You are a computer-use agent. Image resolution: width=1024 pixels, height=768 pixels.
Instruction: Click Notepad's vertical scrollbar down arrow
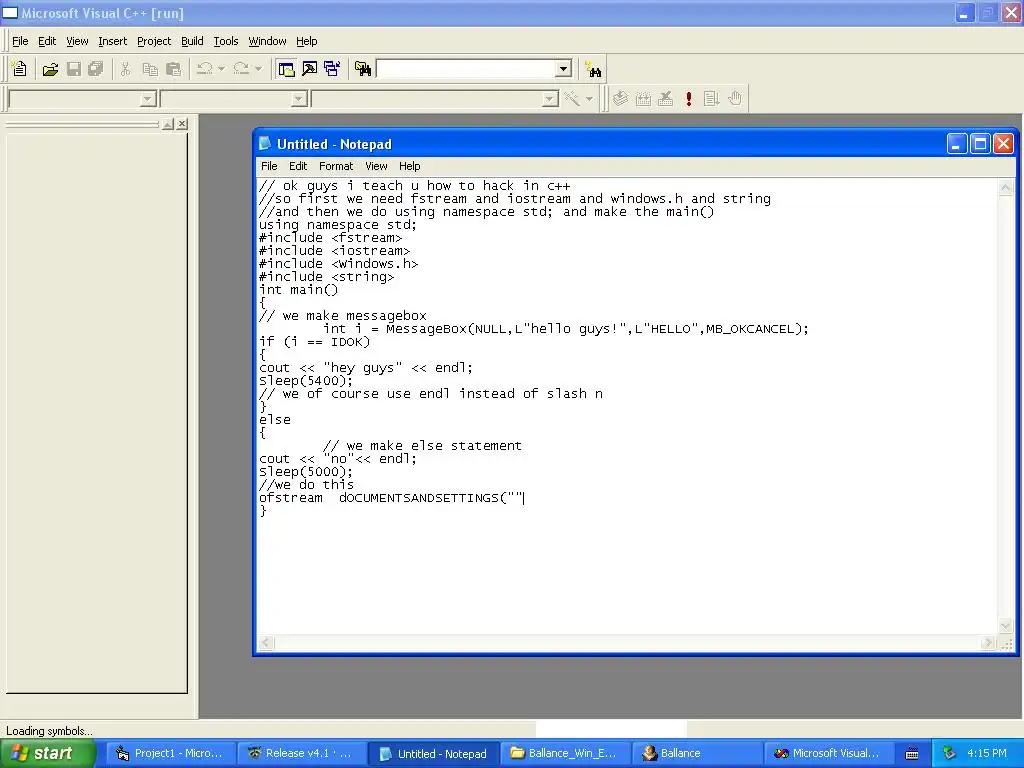[1006, 626]
